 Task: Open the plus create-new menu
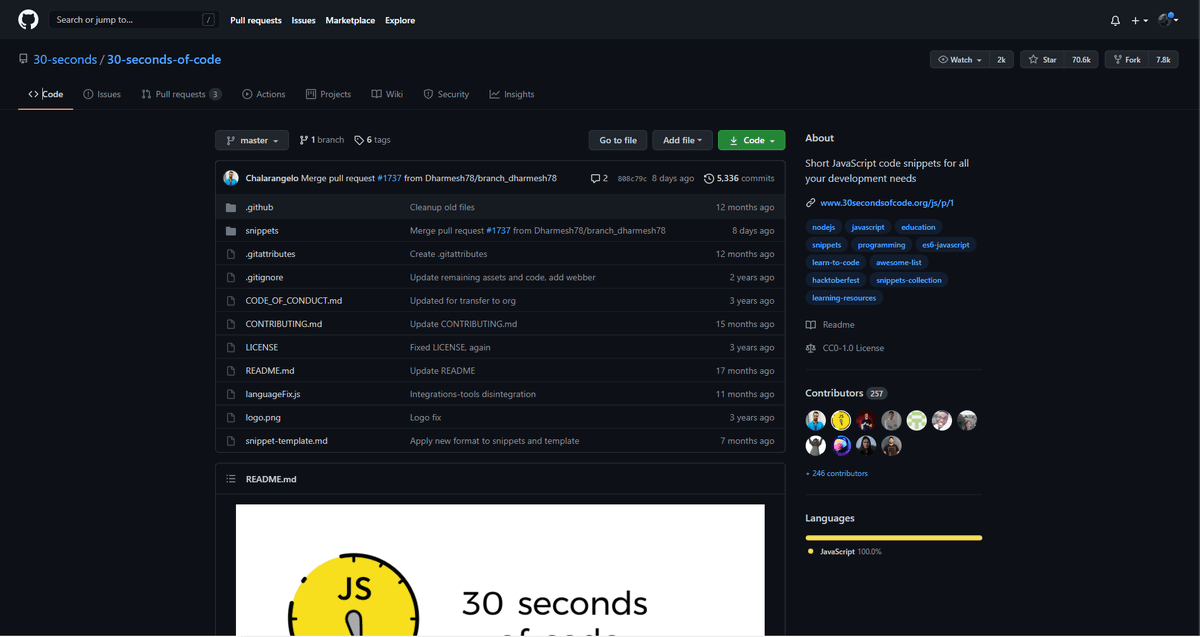pyautogui.click(x=1139, y=20)
